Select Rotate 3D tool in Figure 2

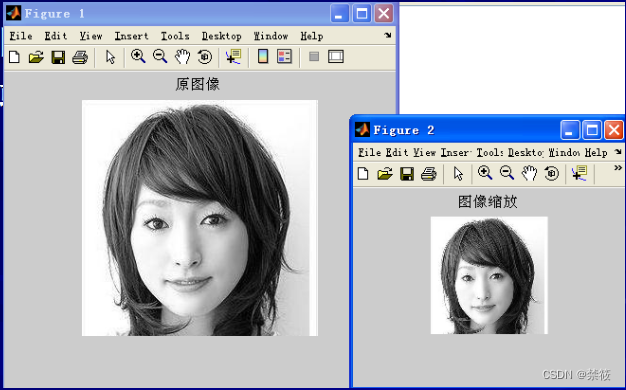pos(552,174)
